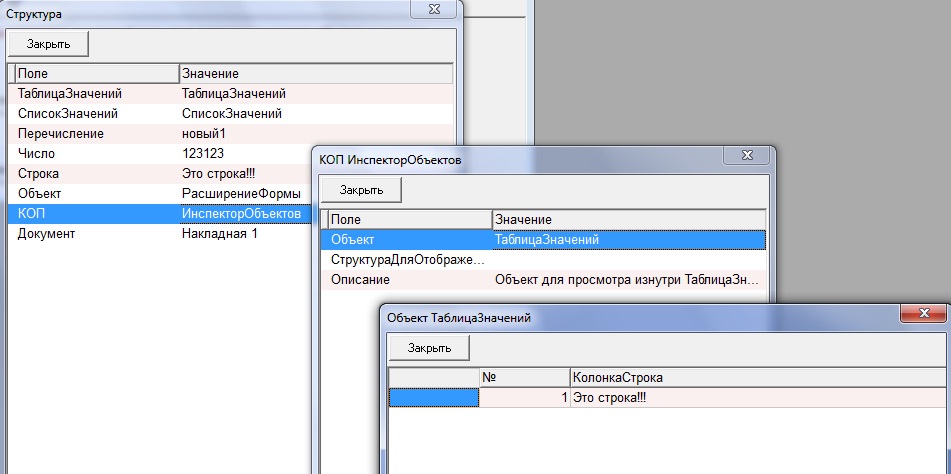
Task: Click the Объект value РасширениеФормы
Action: click(x=241, y=193)
